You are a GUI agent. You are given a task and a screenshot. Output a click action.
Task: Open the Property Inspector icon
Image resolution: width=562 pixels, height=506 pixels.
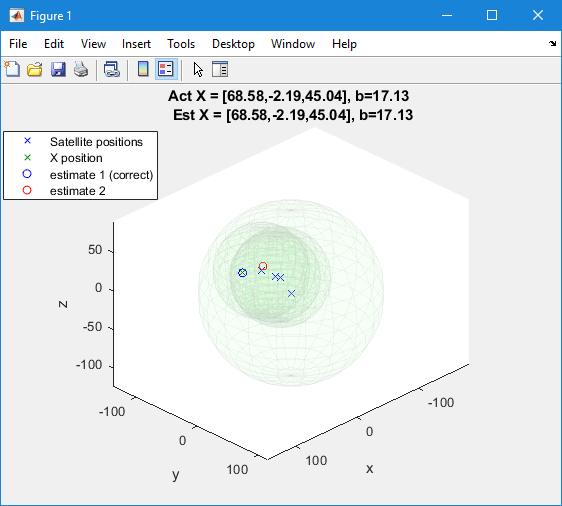point(220,69)
